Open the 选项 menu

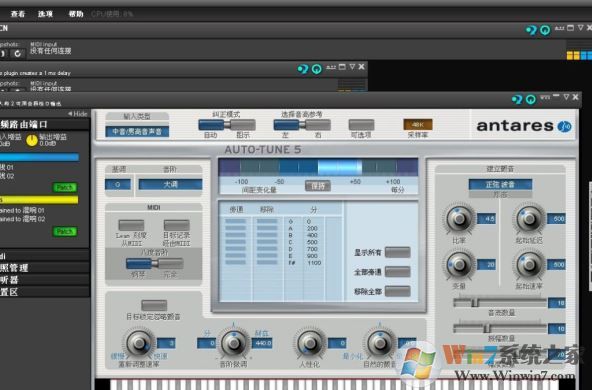pos(45,14)
